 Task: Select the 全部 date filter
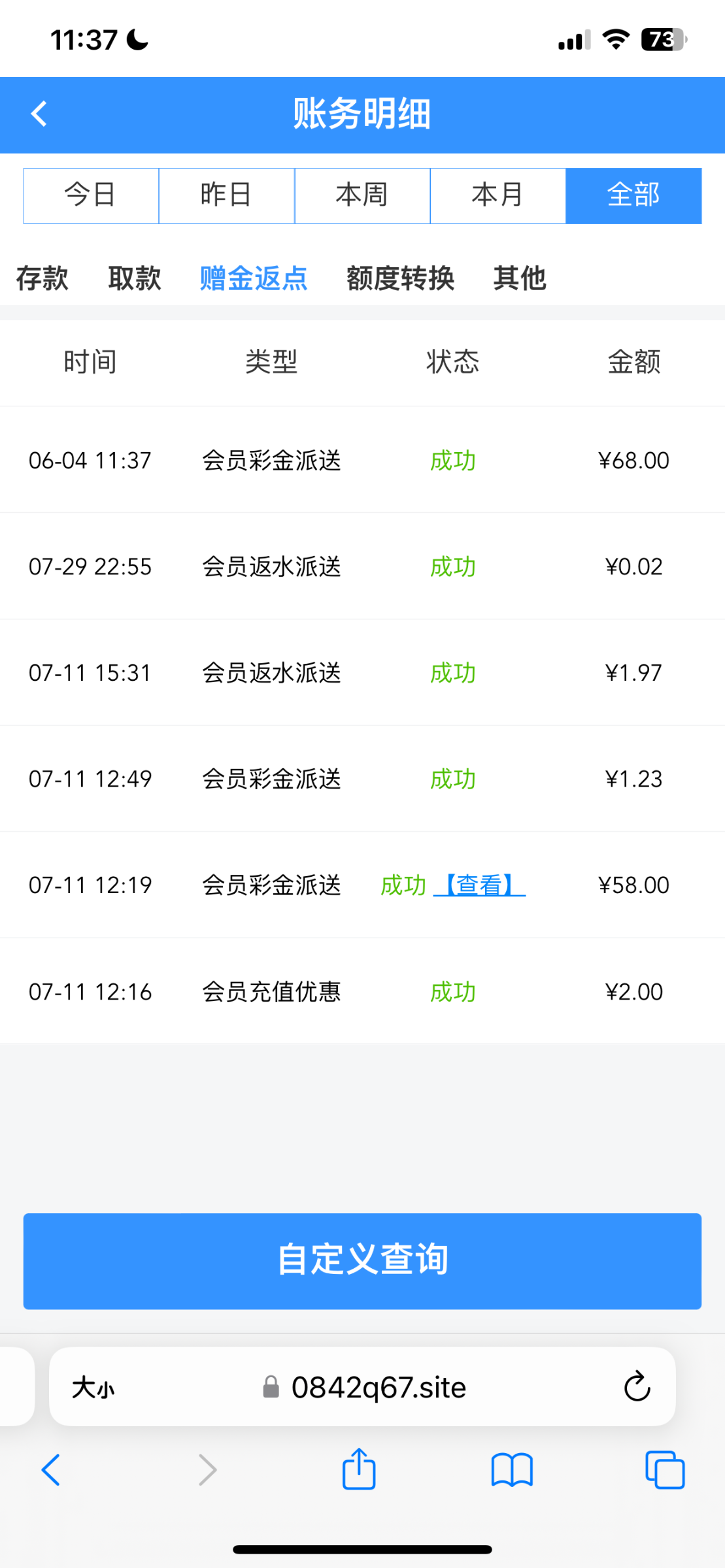click(x=633, y=195)
